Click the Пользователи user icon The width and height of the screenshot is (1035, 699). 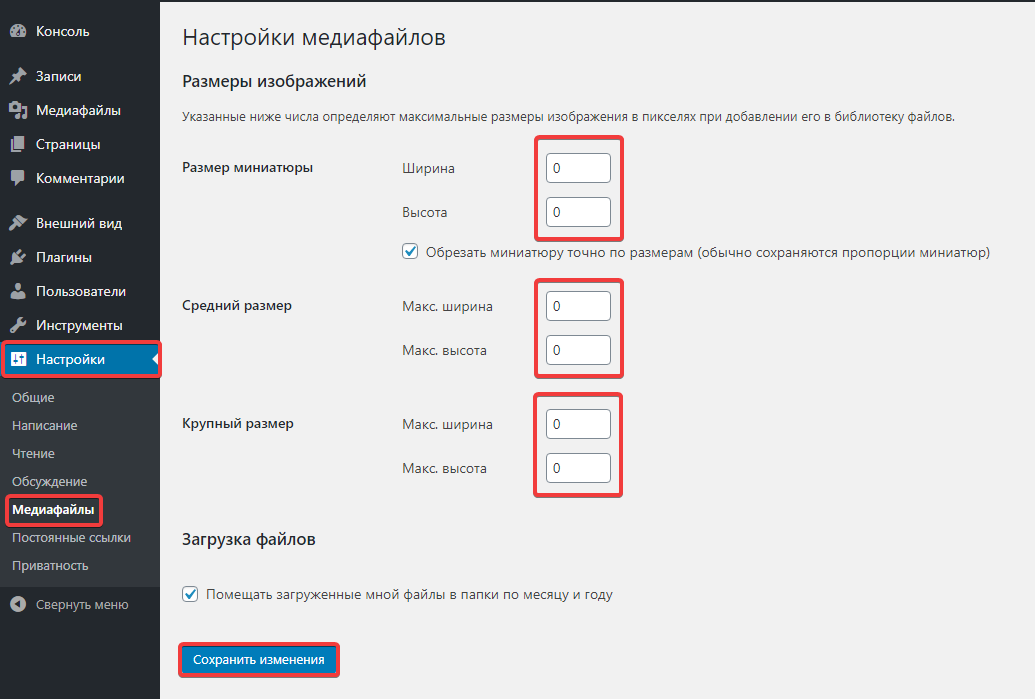coord(18,291)
